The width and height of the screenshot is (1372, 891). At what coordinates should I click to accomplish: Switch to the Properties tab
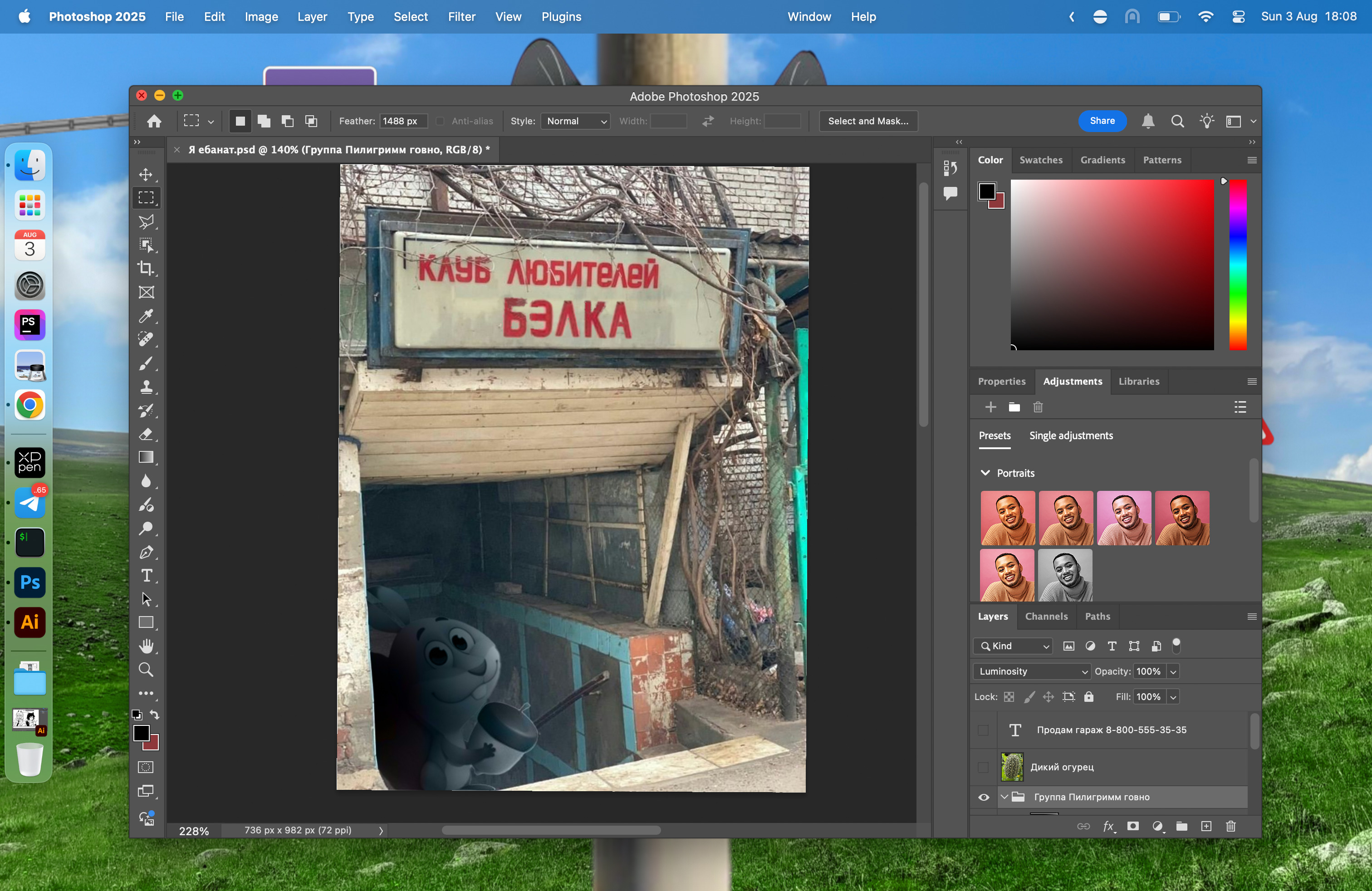(1001, 382)
